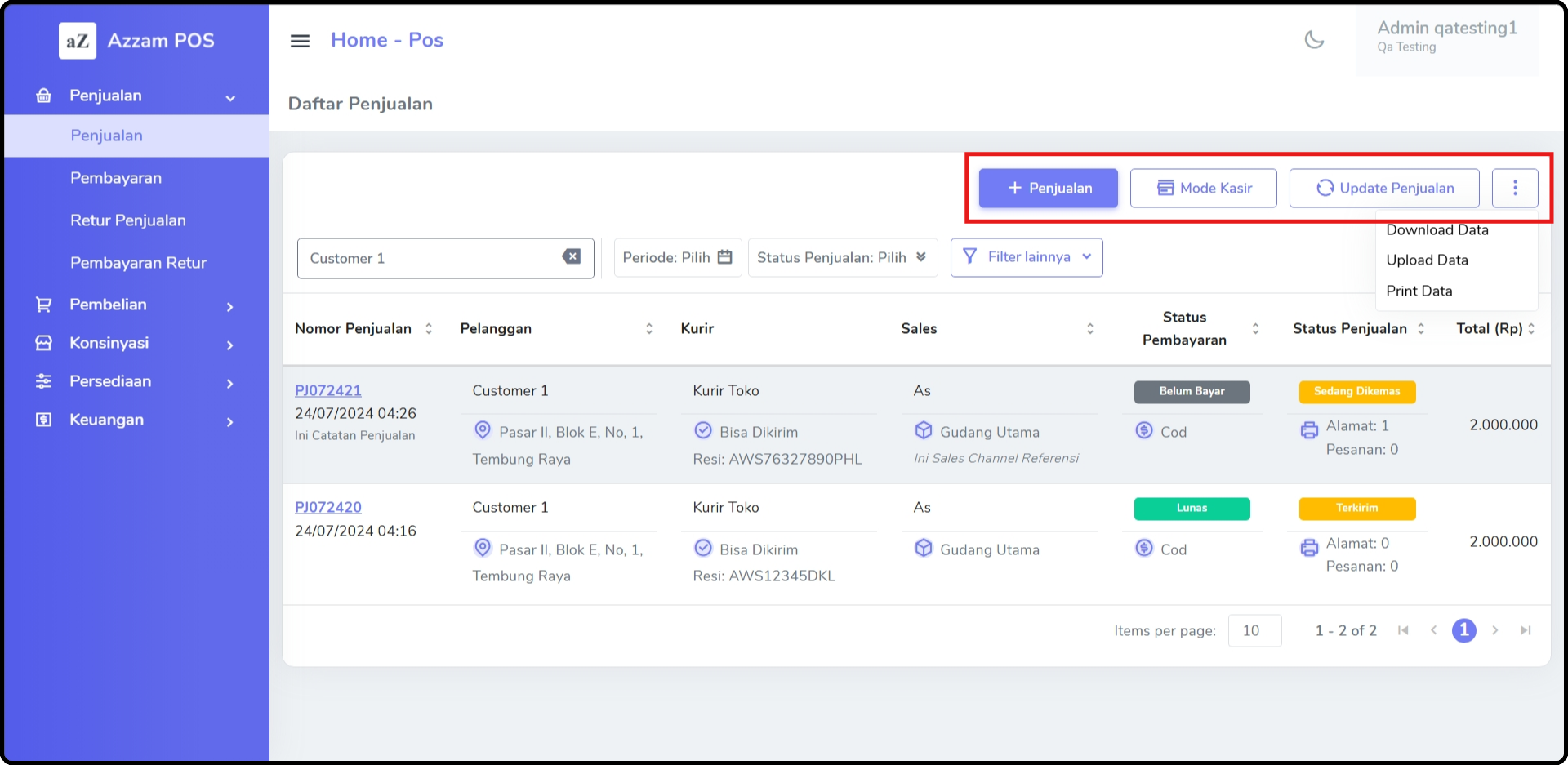Clear the Customer 1 search field

pyautogui.click(x=571, y=256)
